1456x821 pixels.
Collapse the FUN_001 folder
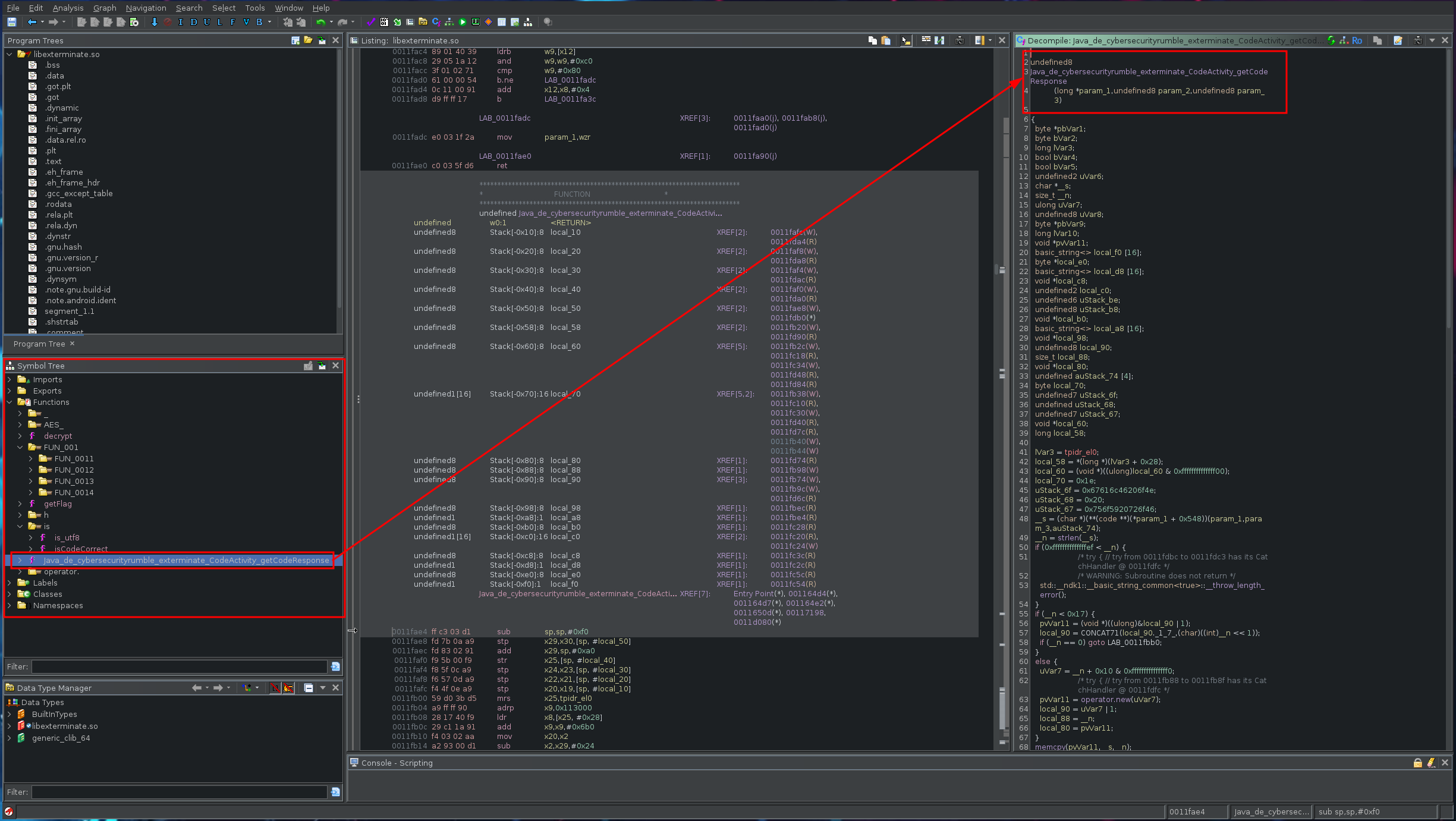pos(20,447)
